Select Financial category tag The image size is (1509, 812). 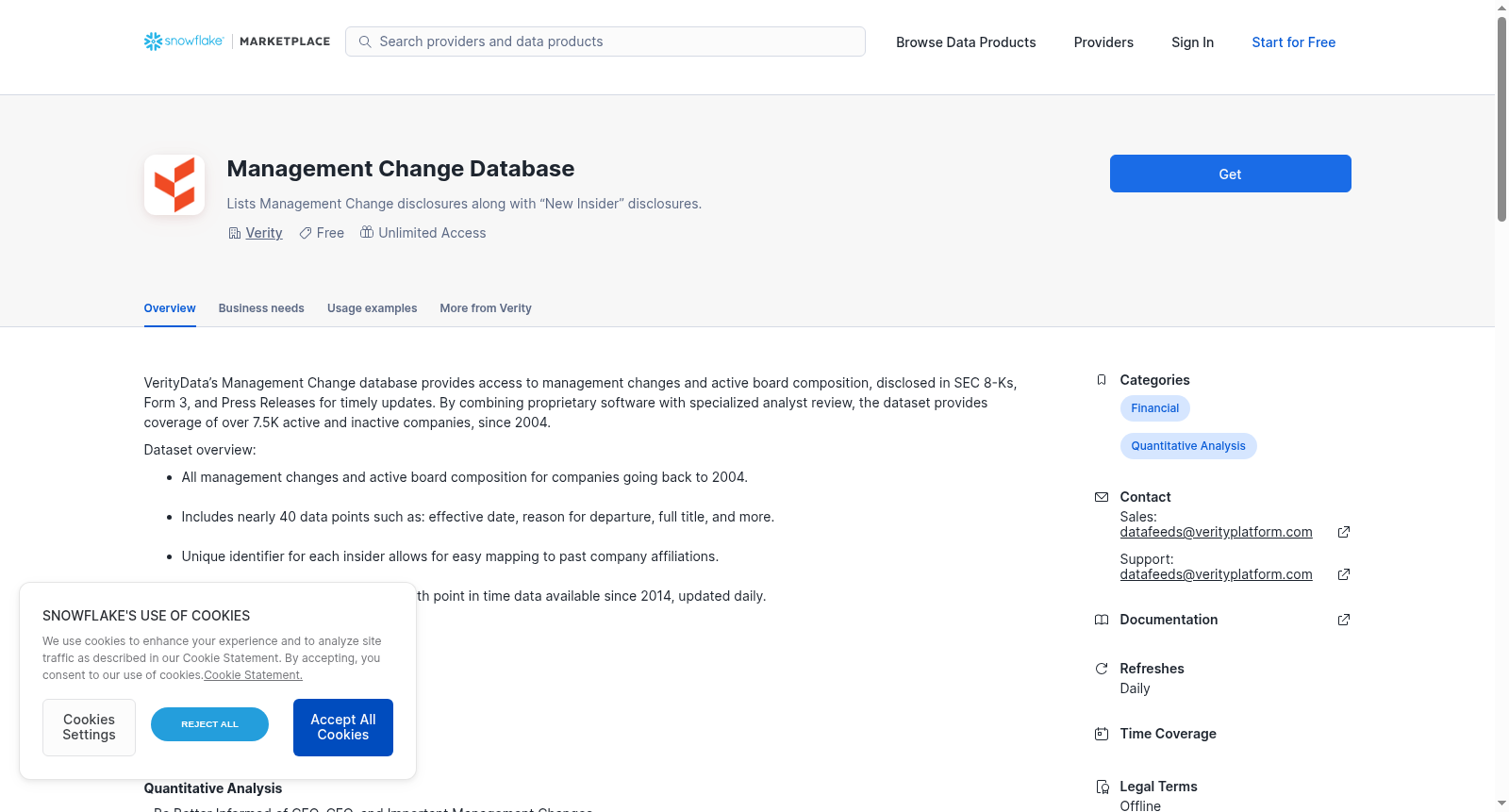(1154, 408)
